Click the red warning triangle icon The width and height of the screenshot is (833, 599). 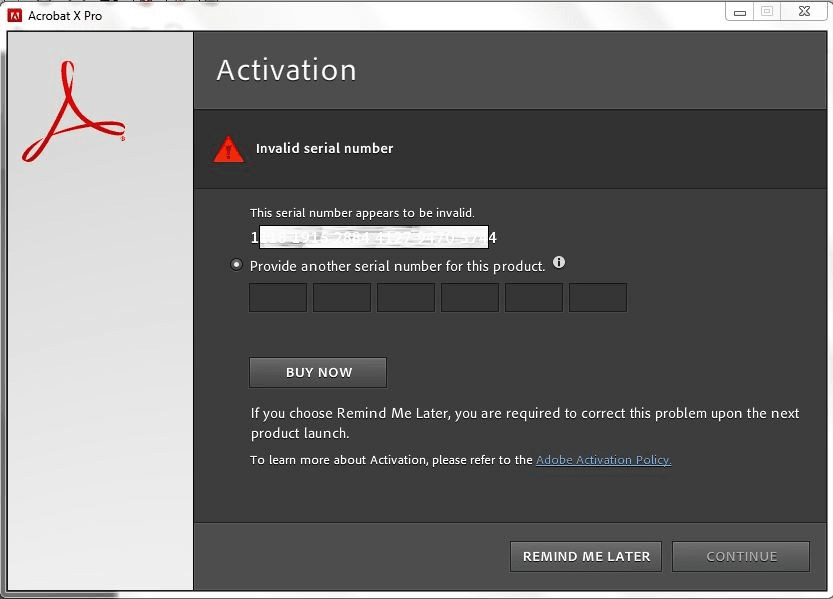click(x=229, y=148)
